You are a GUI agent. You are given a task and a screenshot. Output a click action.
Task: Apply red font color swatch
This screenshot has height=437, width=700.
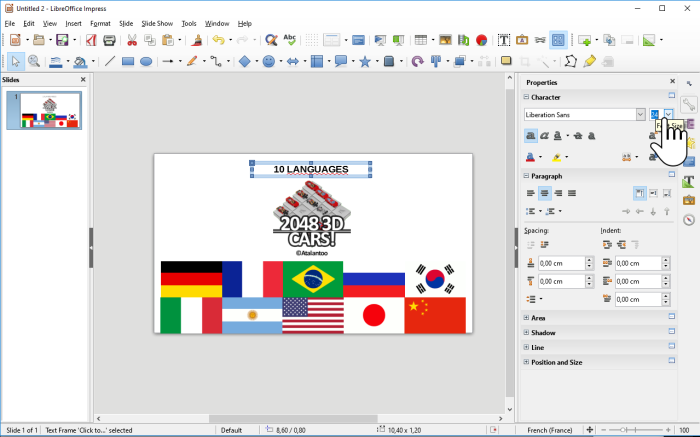[530, 157]
